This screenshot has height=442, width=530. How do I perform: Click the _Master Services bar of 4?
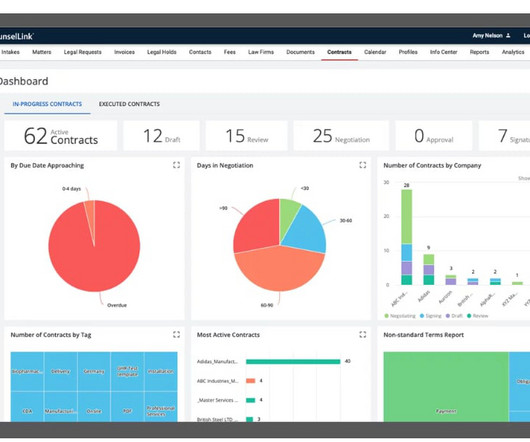pos(250,400)
